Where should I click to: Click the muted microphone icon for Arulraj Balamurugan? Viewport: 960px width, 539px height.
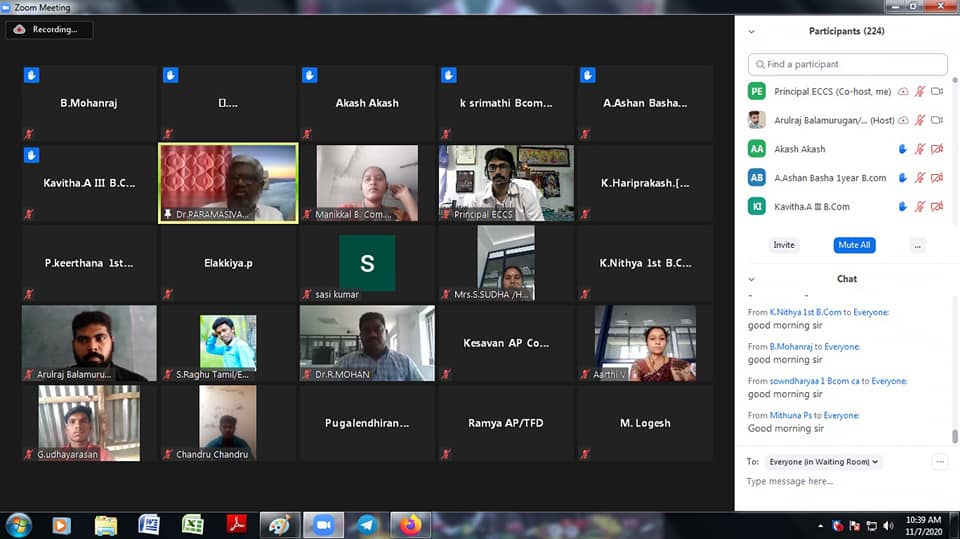coord(920,120)
